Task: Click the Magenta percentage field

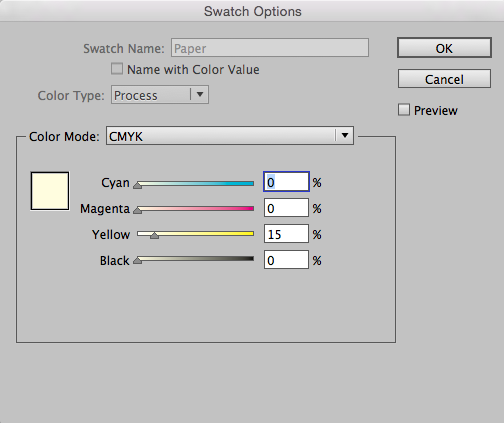Action: click(x=286, y=208)
